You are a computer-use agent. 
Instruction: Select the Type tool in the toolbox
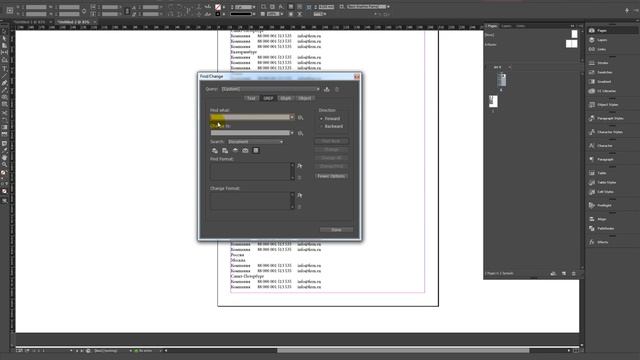tap(4, 68)
